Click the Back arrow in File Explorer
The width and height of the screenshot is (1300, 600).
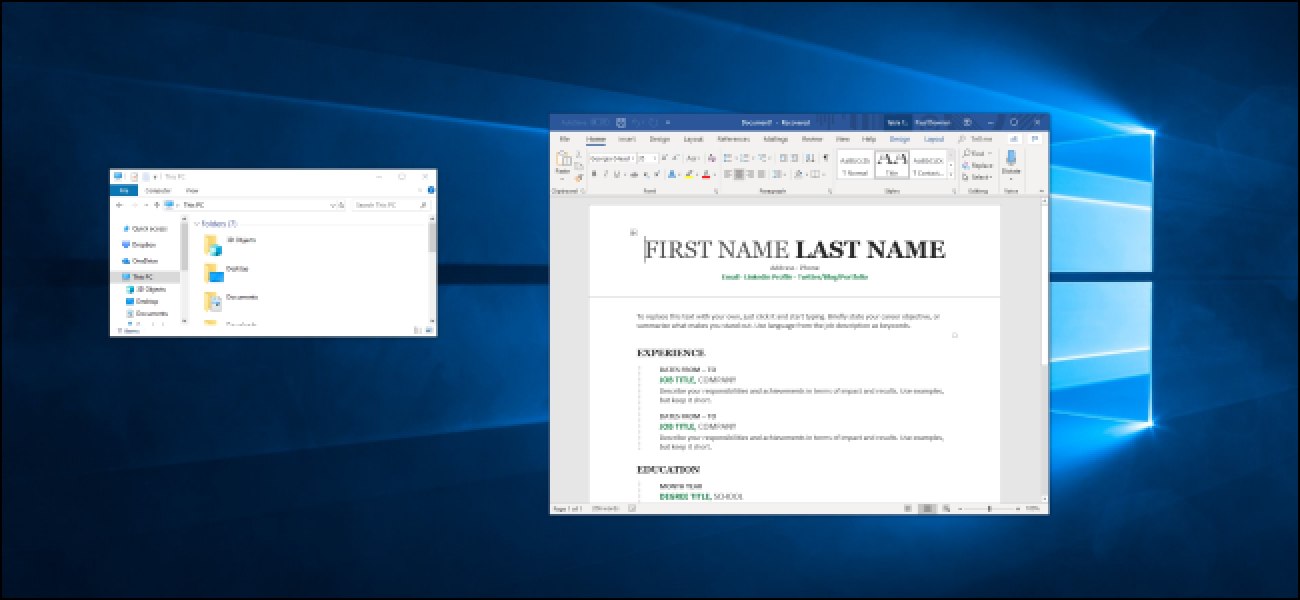119,205
